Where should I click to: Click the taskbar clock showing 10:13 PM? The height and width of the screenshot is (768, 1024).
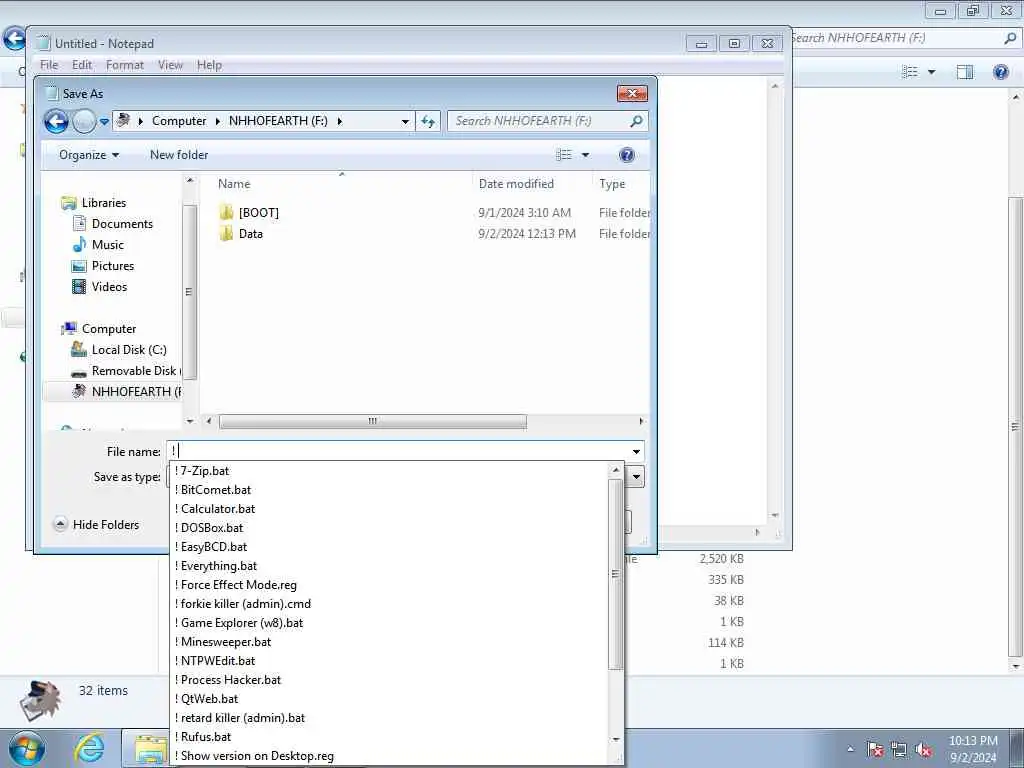pyautogui.click(x=973, y=749)
